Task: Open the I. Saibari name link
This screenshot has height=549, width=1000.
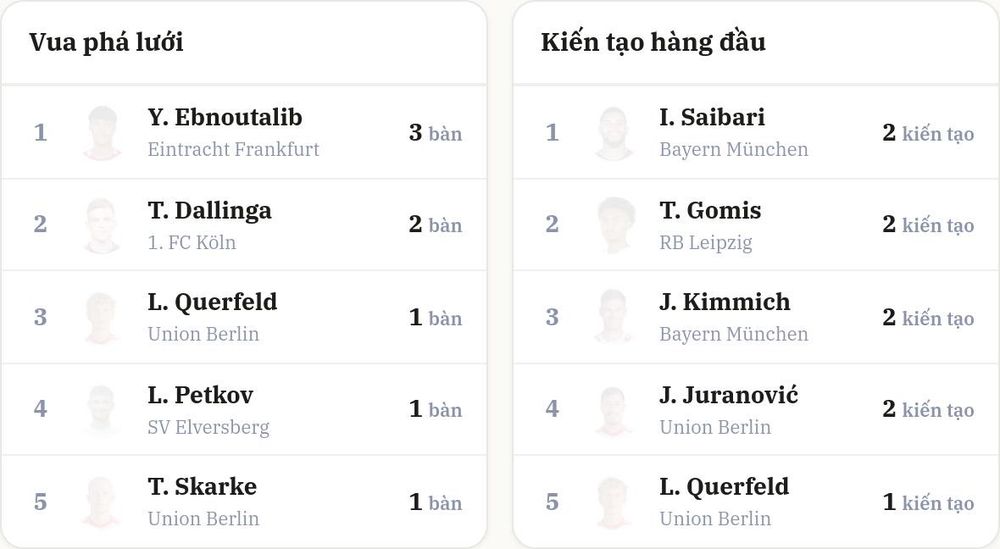Action: click(x=712, y=117)
